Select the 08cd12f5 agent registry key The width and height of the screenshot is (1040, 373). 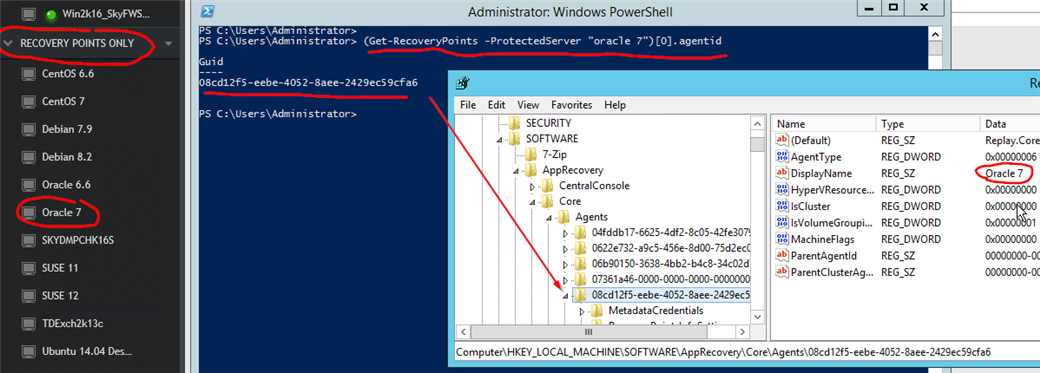[x=671, y=295]
